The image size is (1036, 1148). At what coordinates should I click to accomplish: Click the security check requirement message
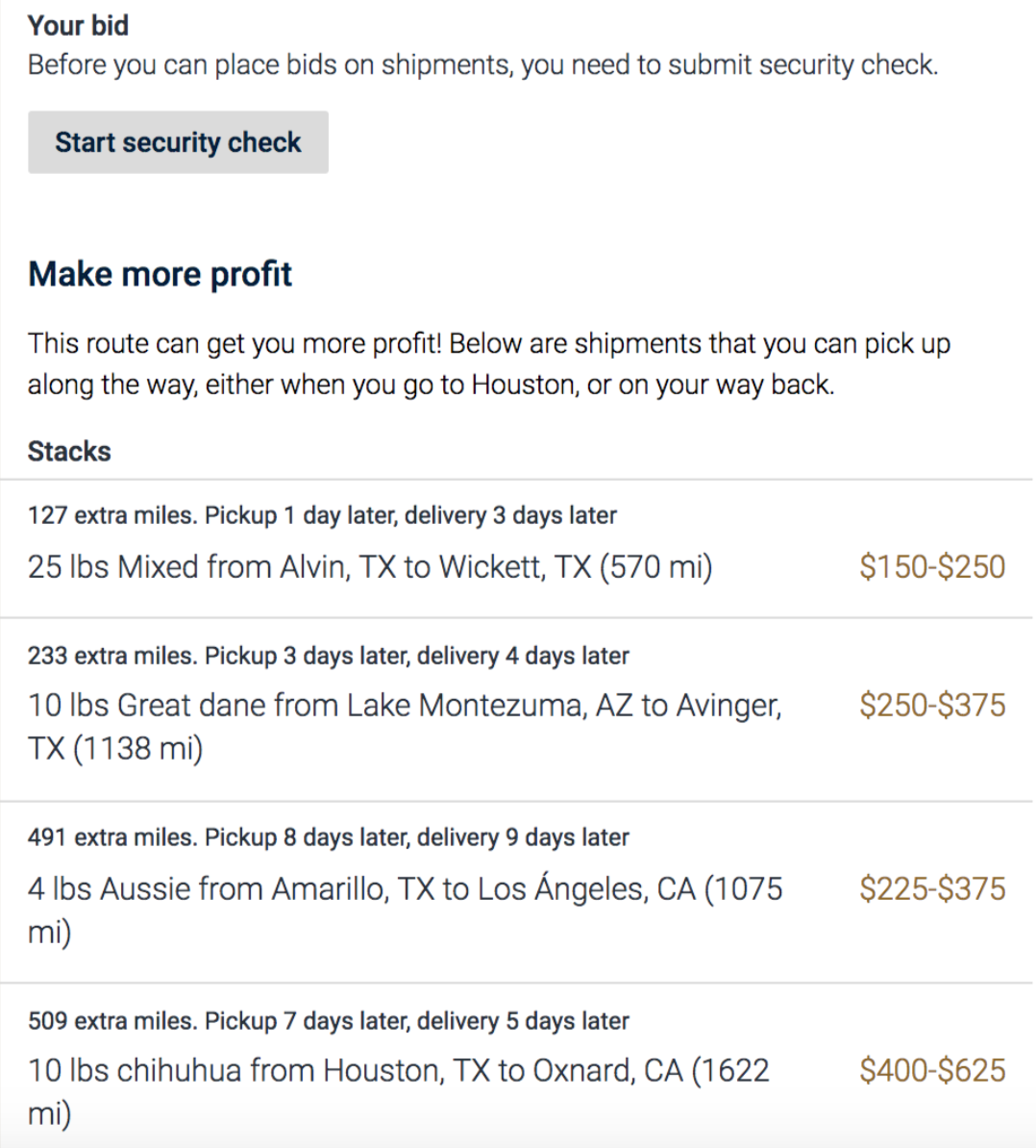coord(482,65)
